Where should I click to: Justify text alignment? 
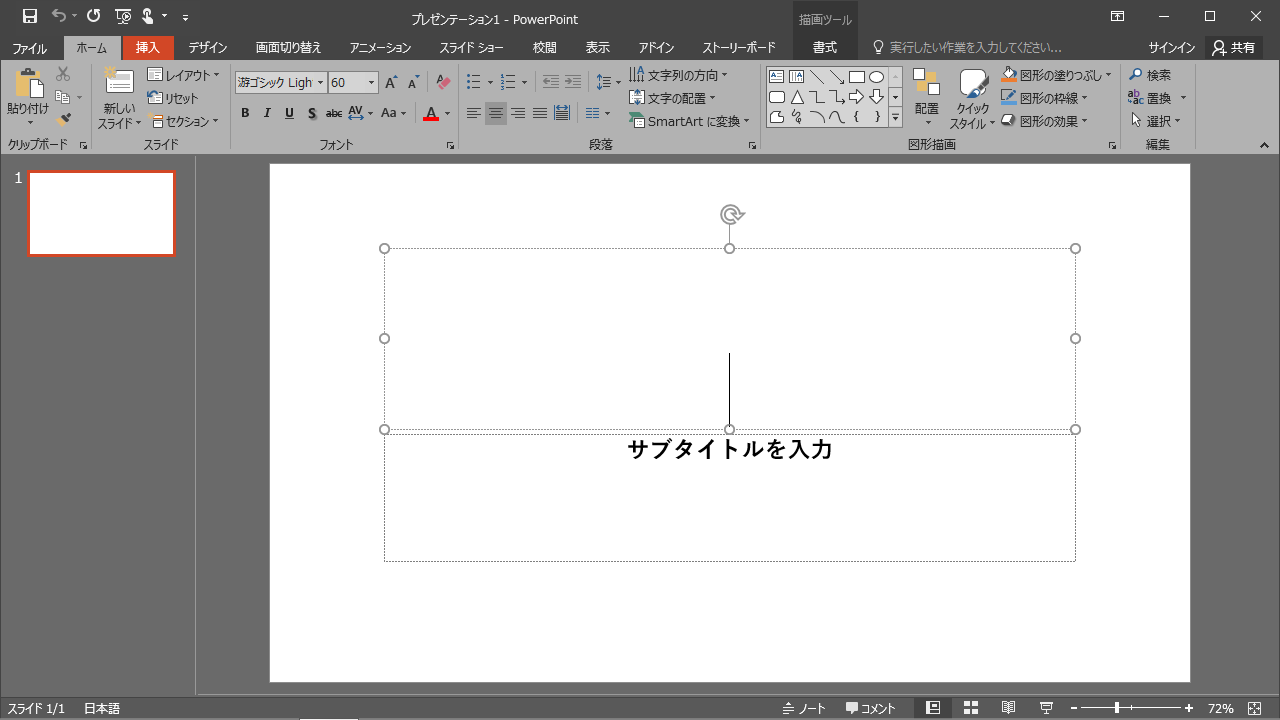coord(540,113)
